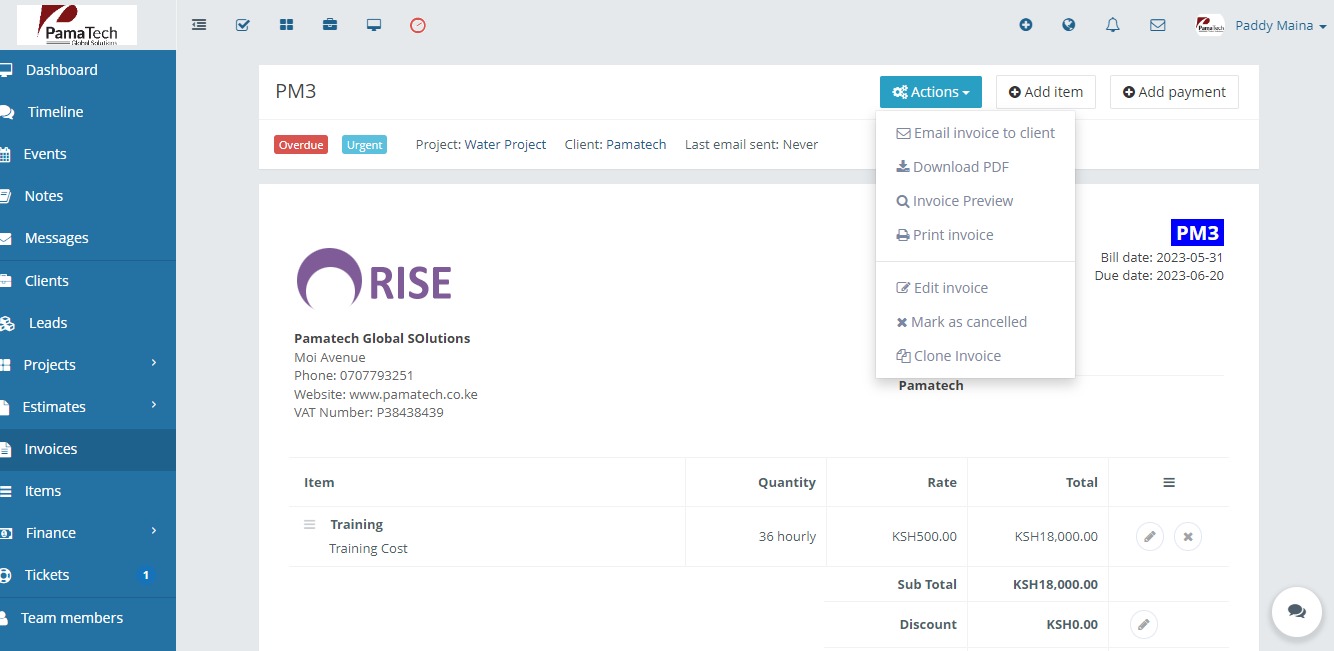Viewport: 1334px width, 651px height.
Task: Open the grid icon in top bar
Action: coord(287,25)
